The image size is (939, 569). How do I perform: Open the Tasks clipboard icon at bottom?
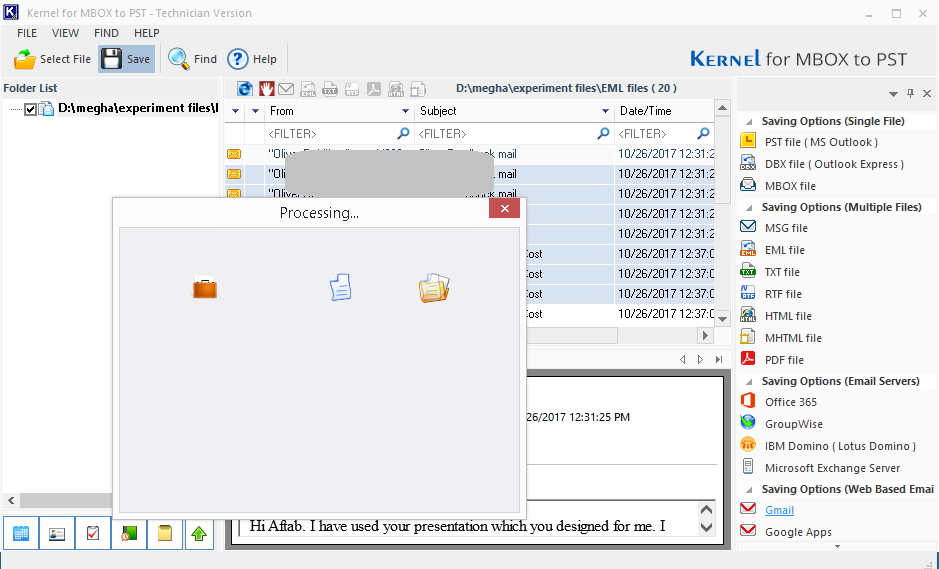pos(93,533)
